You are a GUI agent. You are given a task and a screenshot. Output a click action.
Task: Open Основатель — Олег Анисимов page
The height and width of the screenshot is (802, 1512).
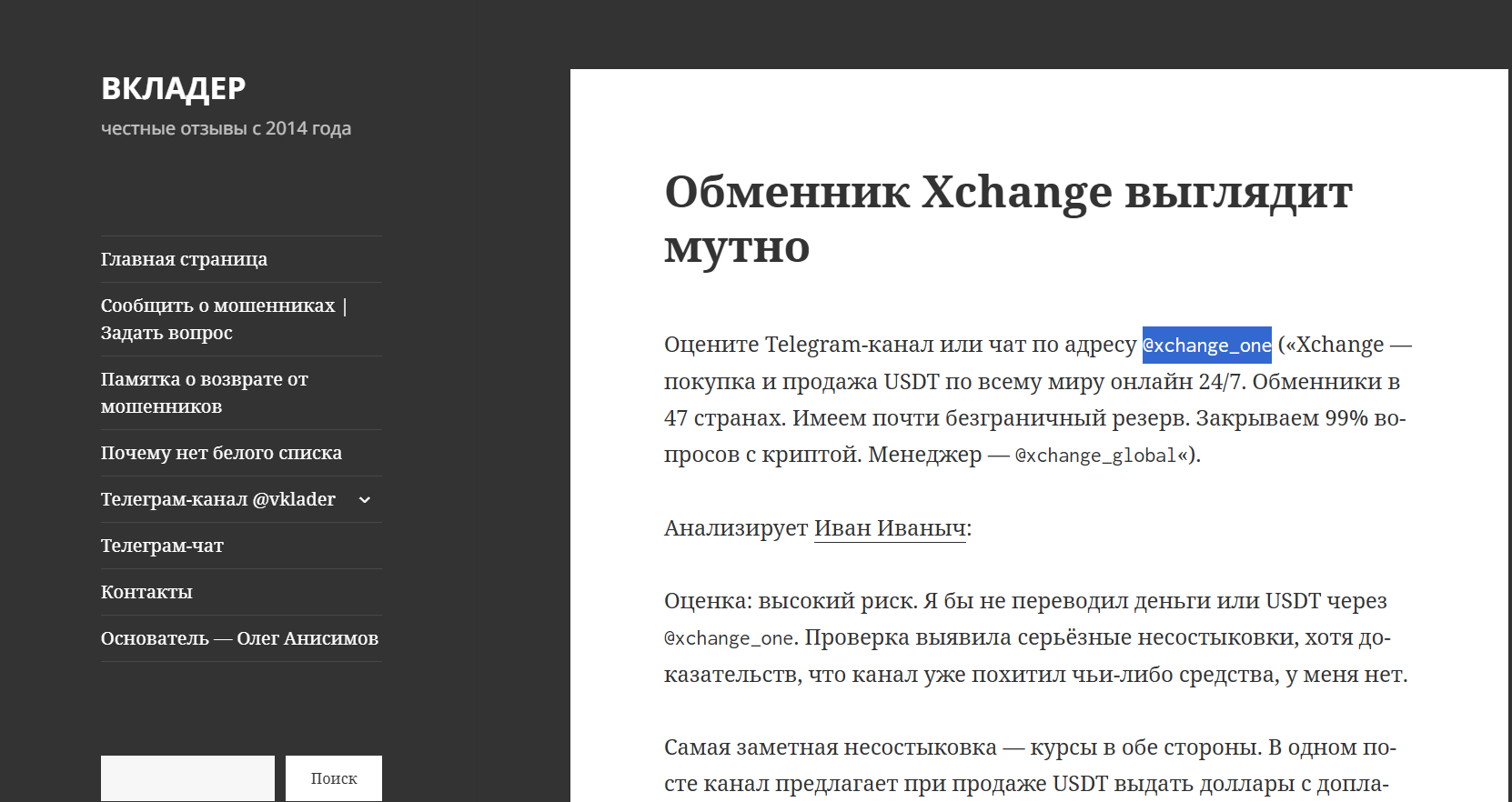tap(239, 638)
